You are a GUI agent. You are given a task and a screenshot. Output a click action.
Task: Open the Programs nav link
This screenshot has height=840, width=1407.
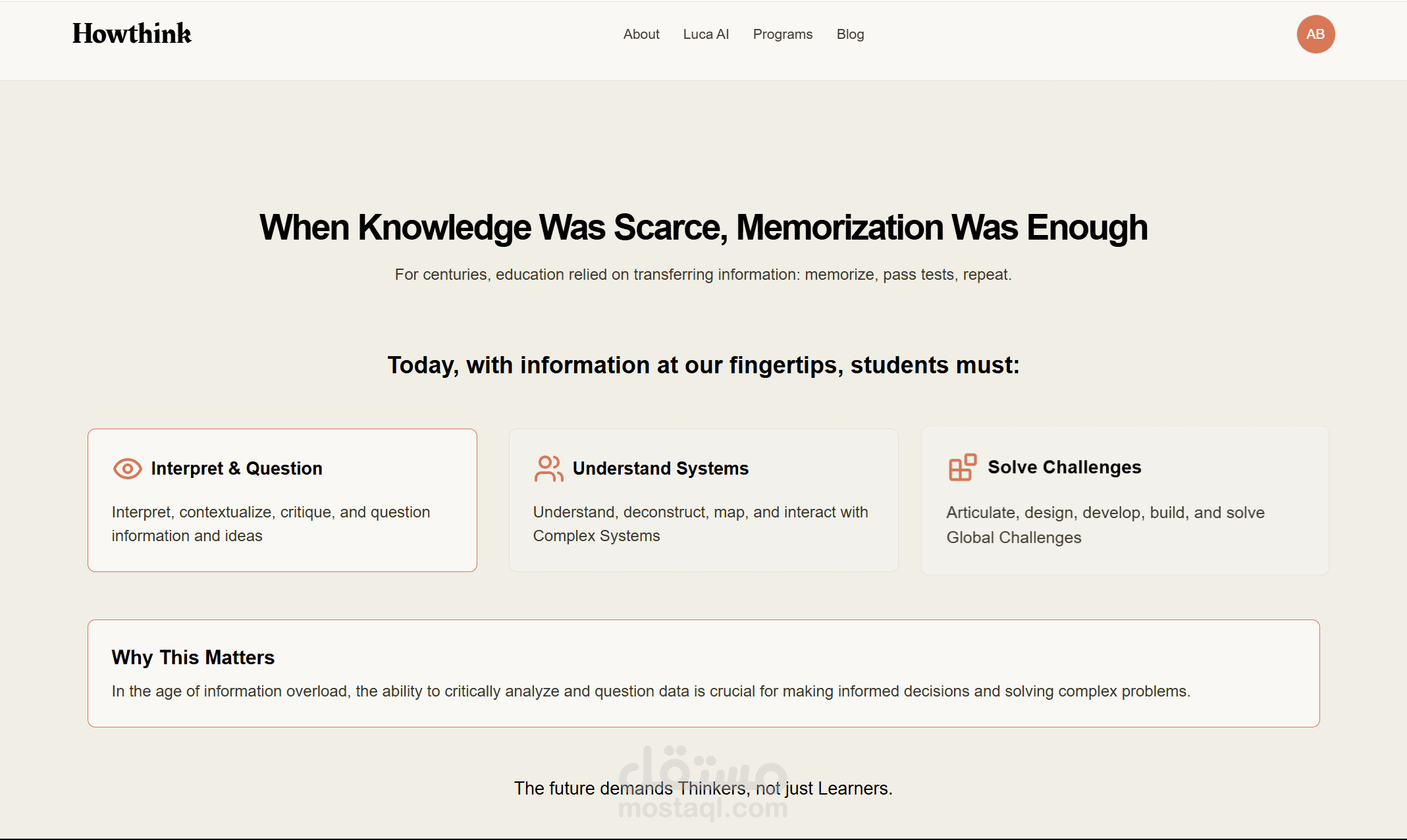[x=782, y=34]
